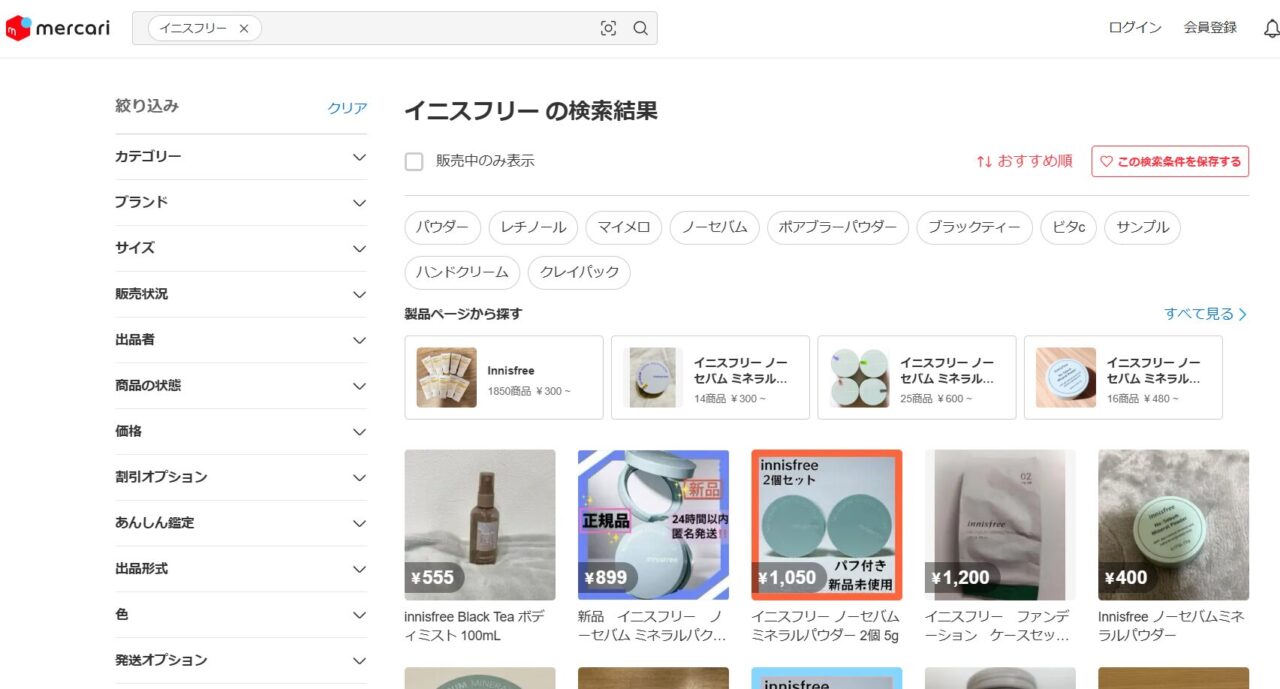Remove the イニスフリー search tag
Screen dimensions: 1280x689
244,29
